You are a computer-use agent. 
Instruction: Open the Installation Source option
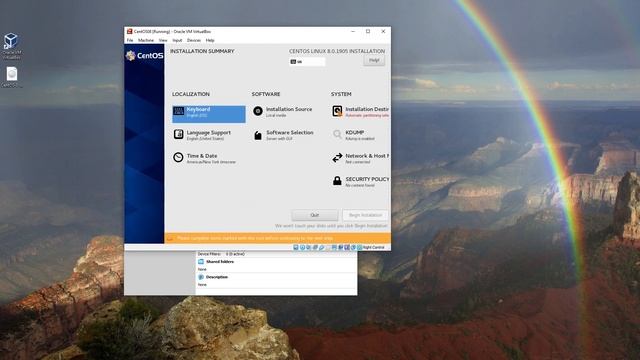click(283, 112)
